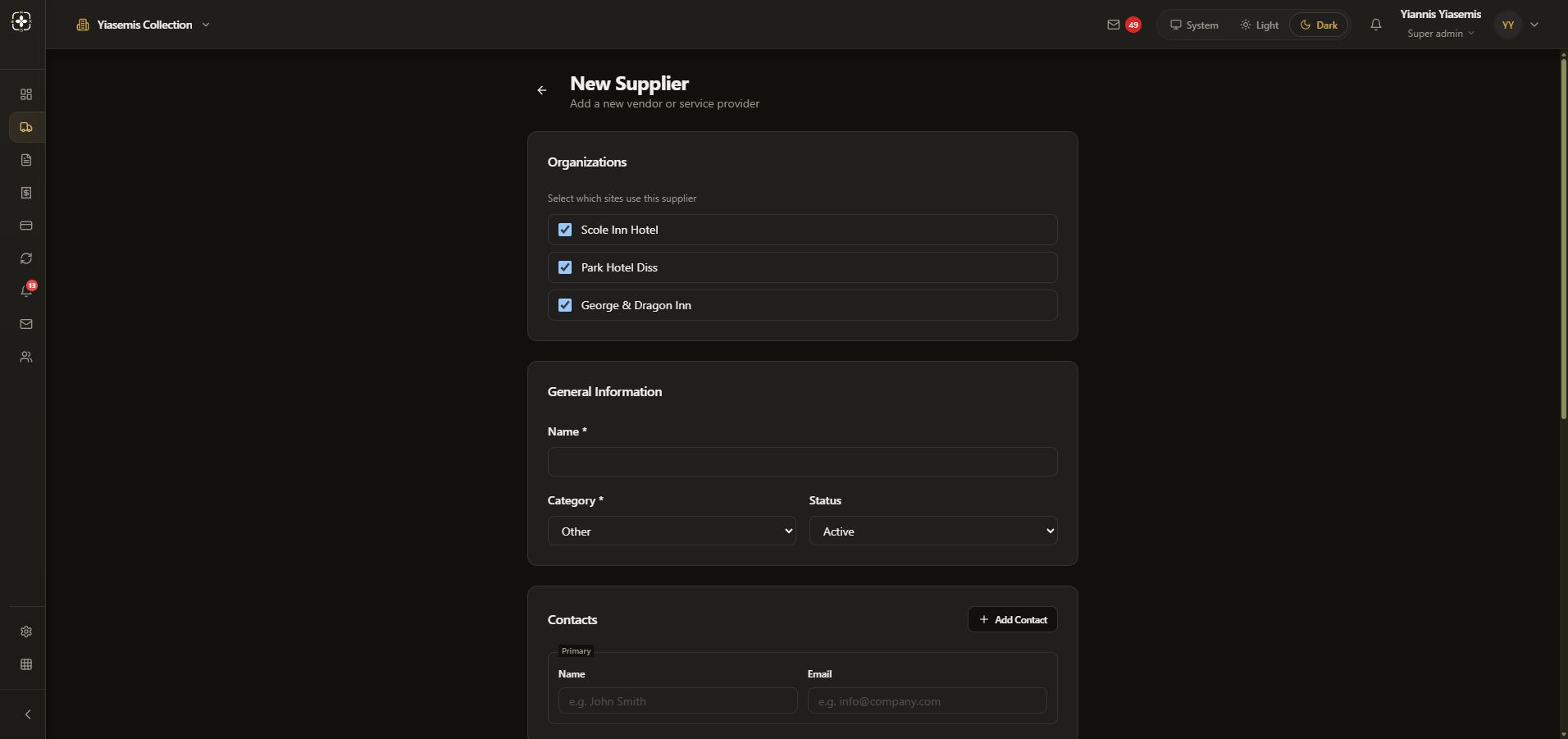Open the recurring sync arrows icon in sidebar
Image resolution: width=1568 pixels, height=739 pixels.
26,258
